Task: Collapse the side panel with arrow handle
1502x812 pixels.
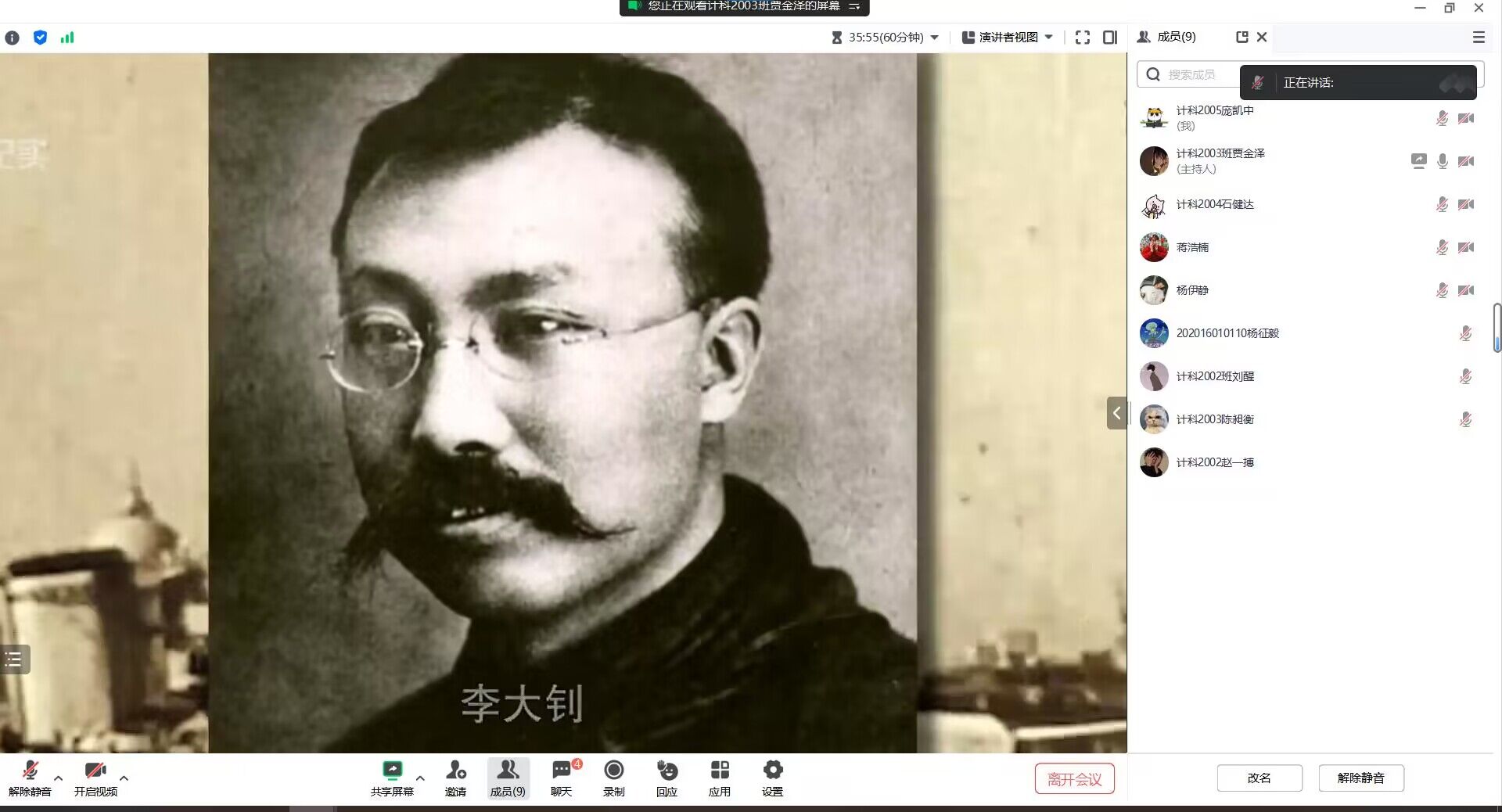Action: point(1116,413)
